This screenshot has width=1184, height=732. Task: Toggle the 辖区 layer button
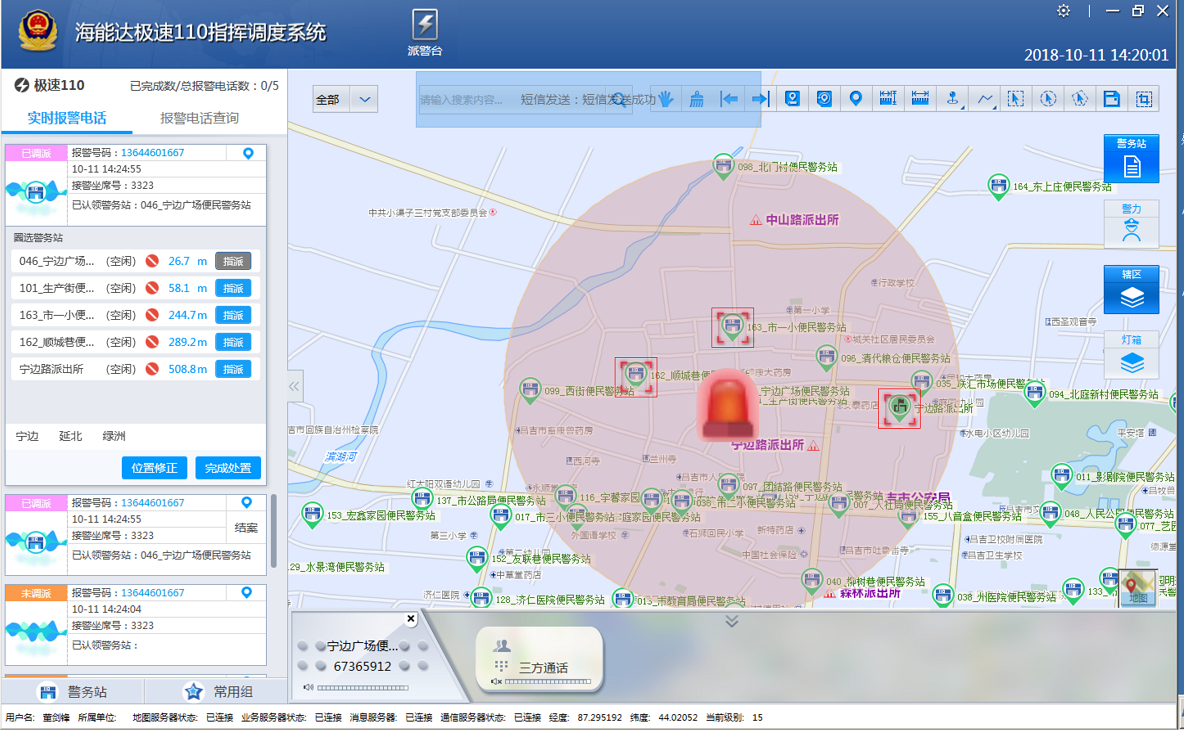point(1131,290)
